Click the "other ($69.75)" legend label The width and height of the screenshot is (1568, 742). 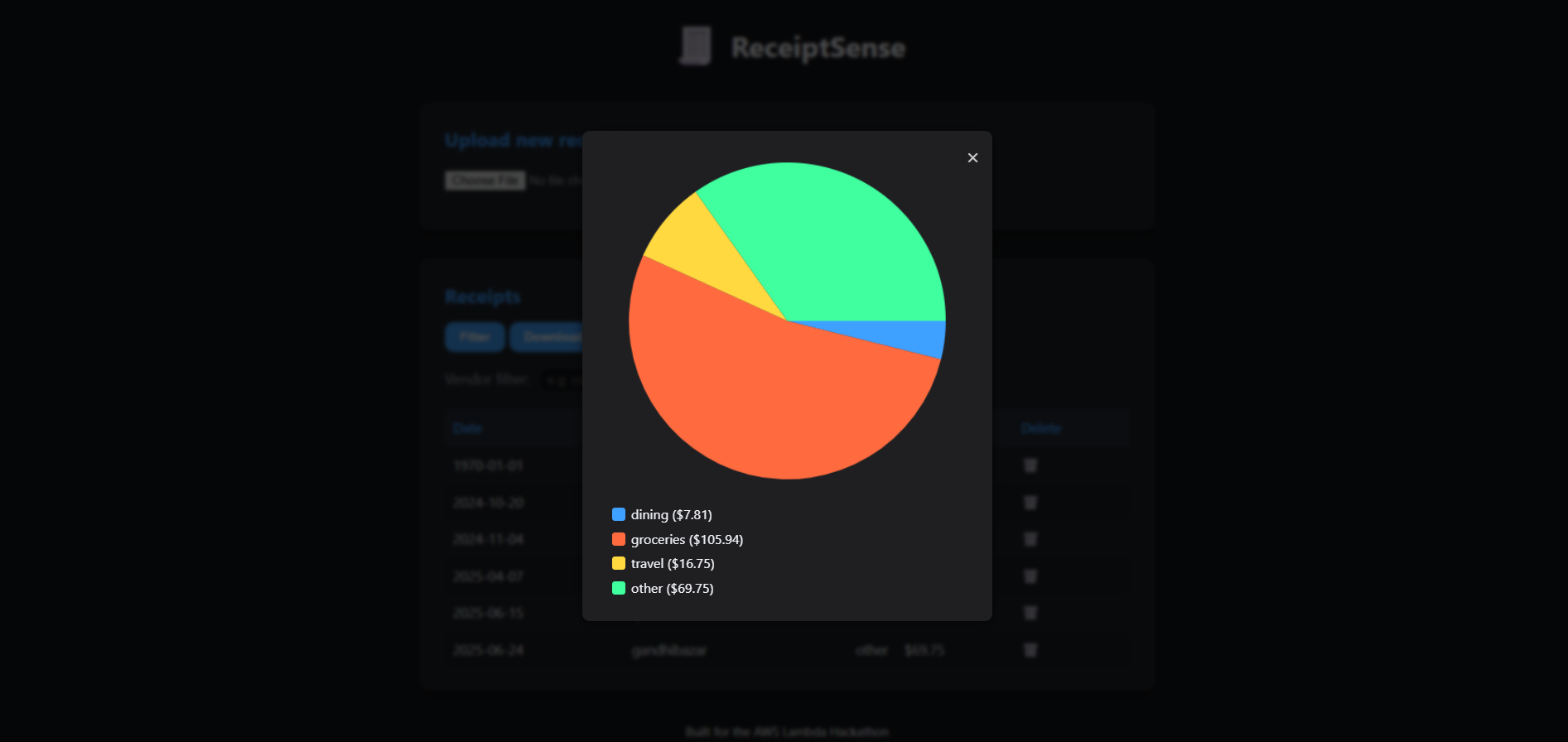click(x=673, y=588)
